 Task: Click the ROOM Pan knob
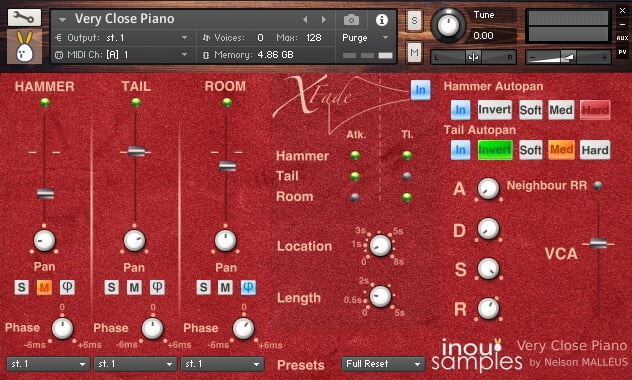tap(225, 241)
